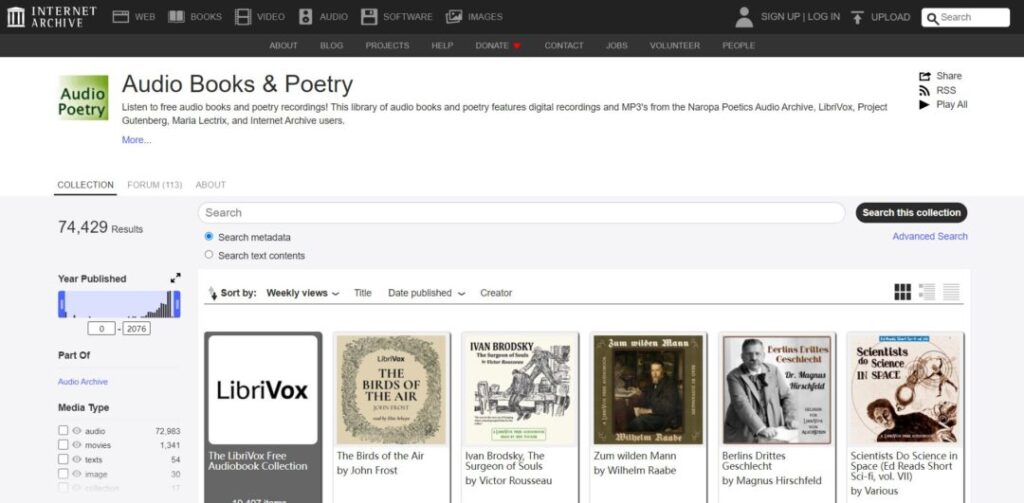Screen dimensions: 1024x503
Task: Check the image media type checkbox
Action: 63,474
